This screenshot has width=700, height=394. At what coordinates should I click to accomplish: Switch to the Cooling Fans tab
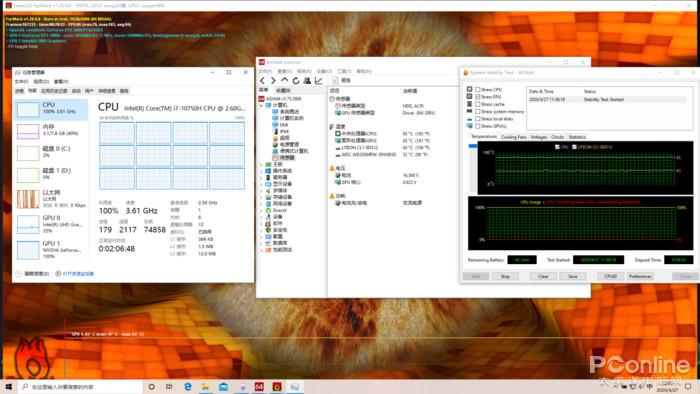pyautogui.click(x=514, y=137)
